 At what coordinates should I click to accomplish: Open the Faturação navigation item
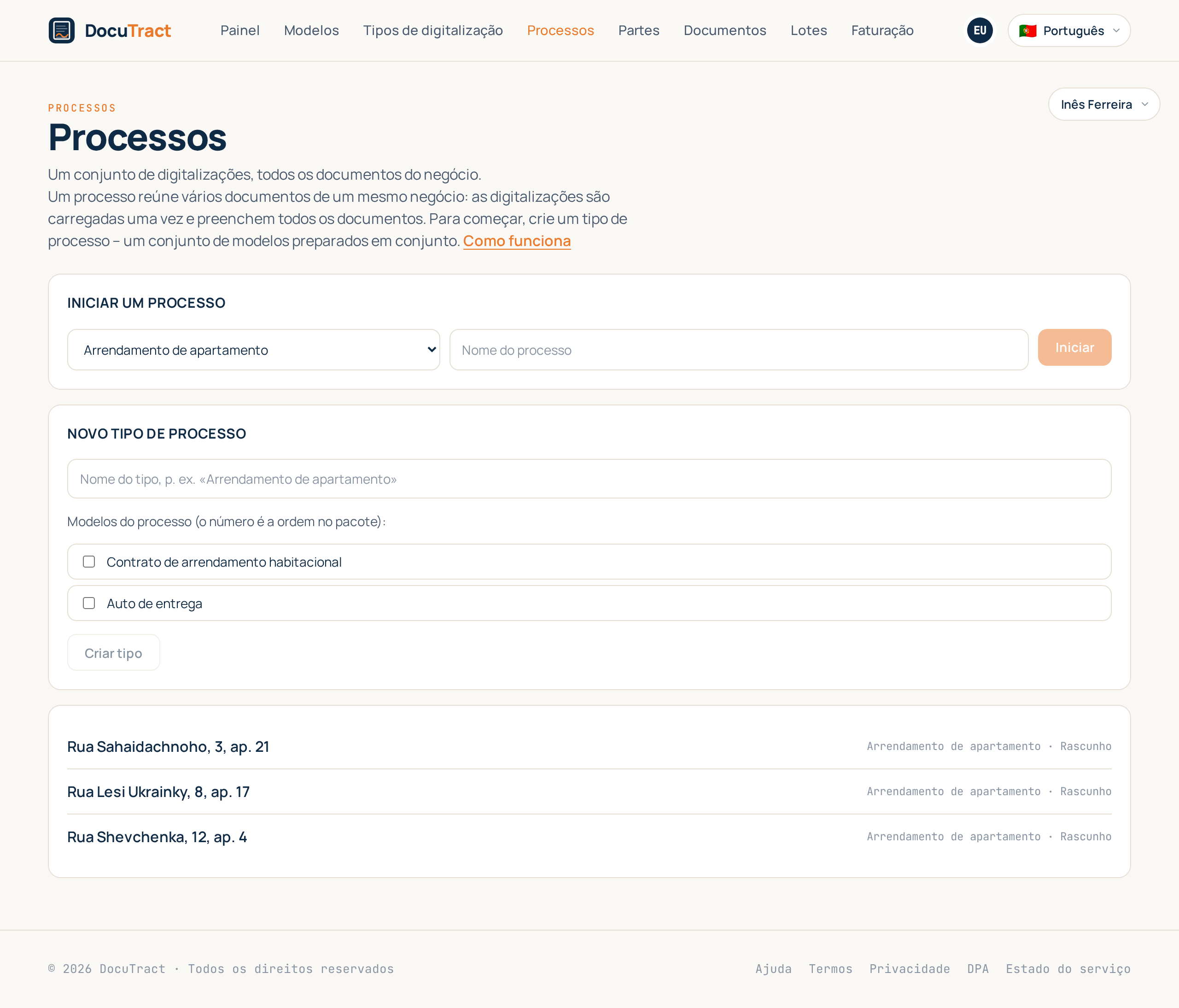pyautogui.click(x=882, y=30)
